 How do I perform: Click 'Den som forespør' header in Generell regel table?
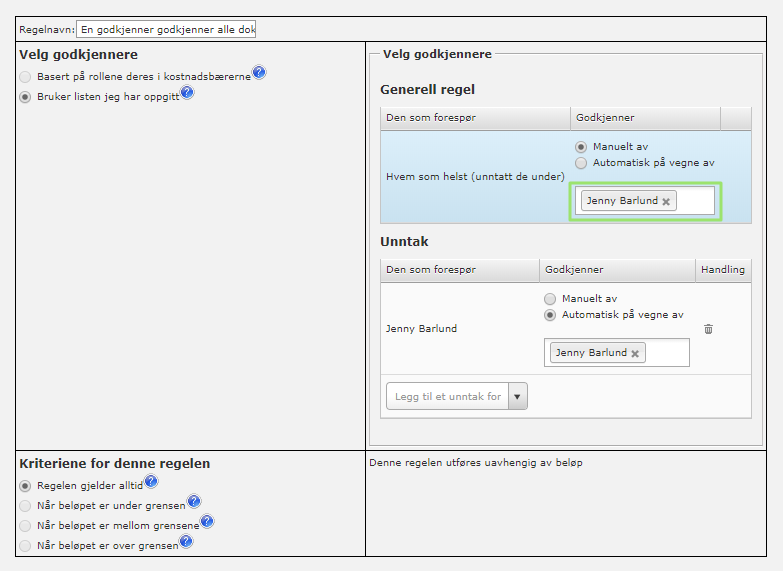coord(475,118)
